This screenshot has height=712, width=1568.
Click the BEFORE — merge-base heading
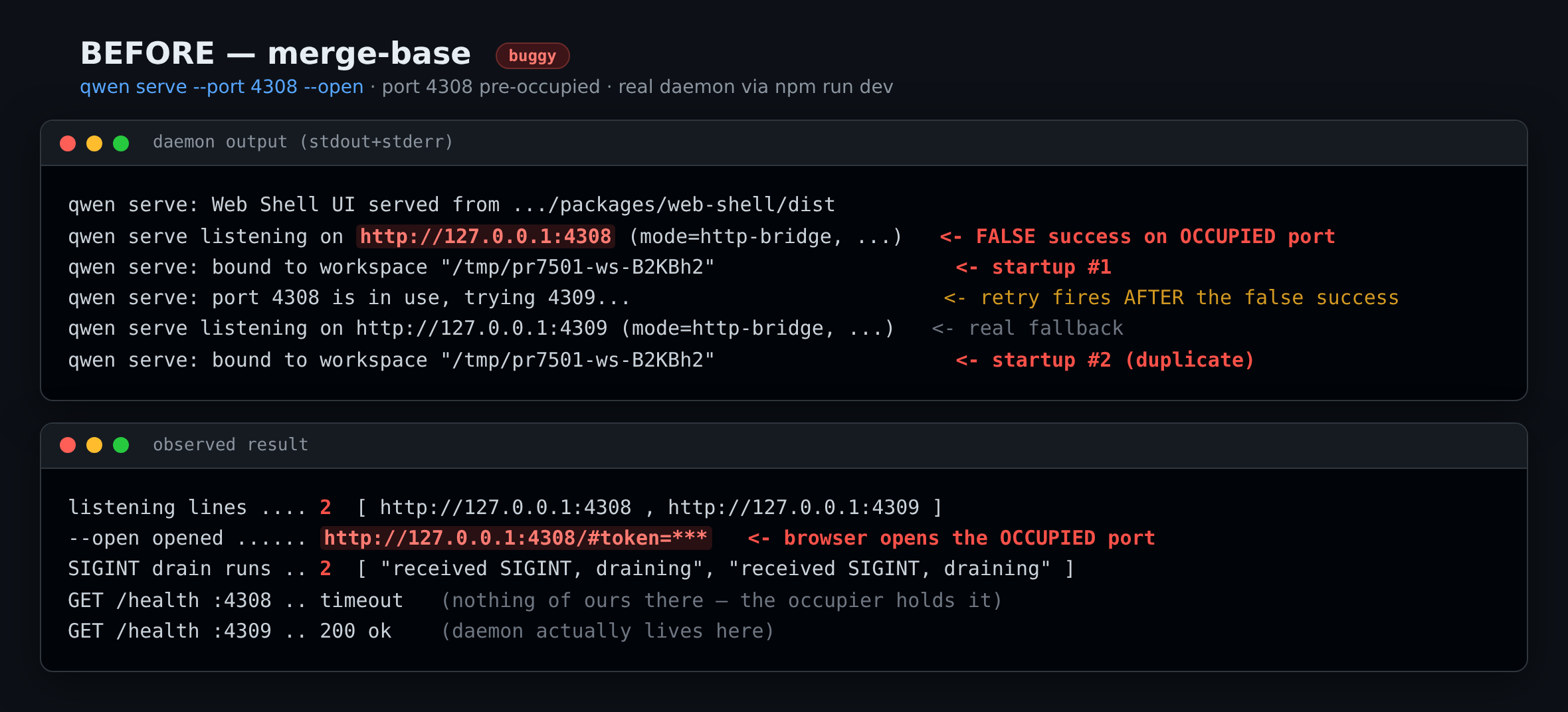(275, 53)
